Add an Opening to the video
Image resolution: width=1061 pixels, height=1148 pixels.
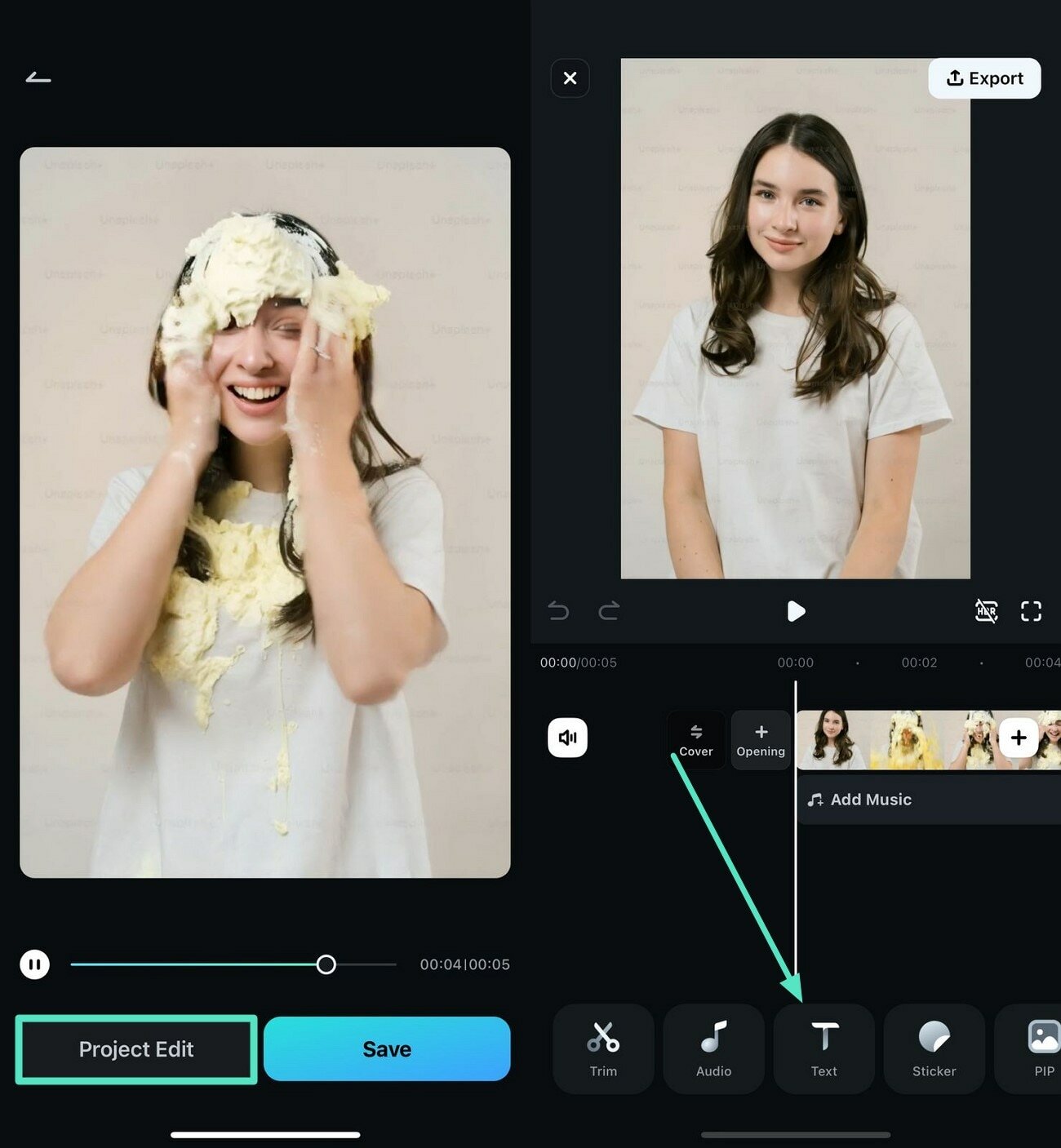tap(761, 740)
